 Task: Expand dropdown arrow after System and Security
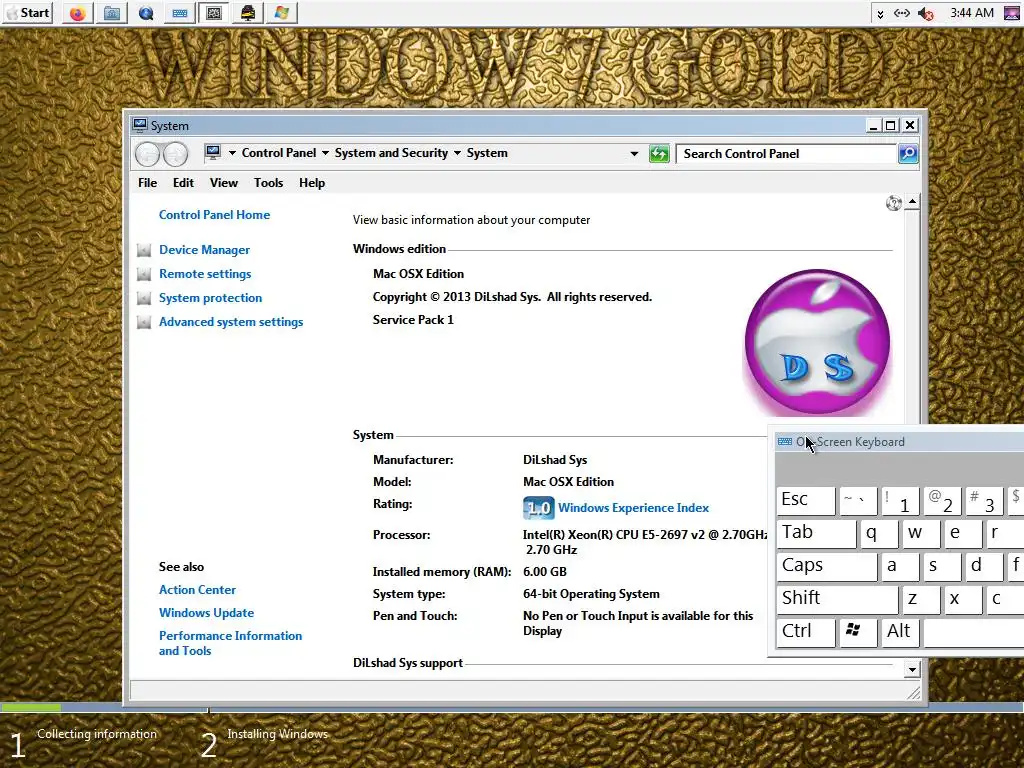[x=457, y=153]
